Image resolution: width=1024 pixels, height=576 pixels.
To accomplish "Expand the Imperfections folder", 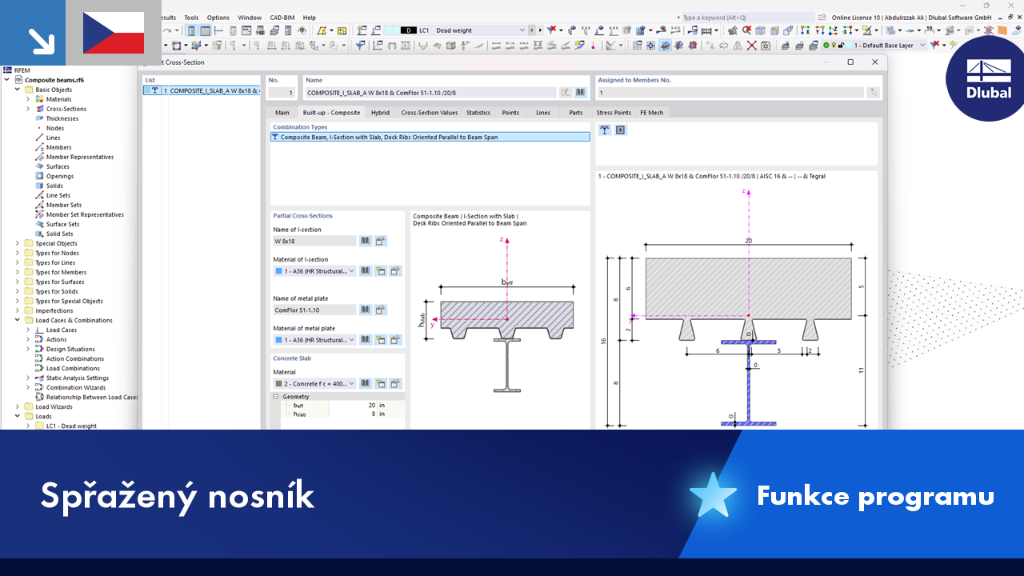I will pyautogui.click(x=18, y=311).
